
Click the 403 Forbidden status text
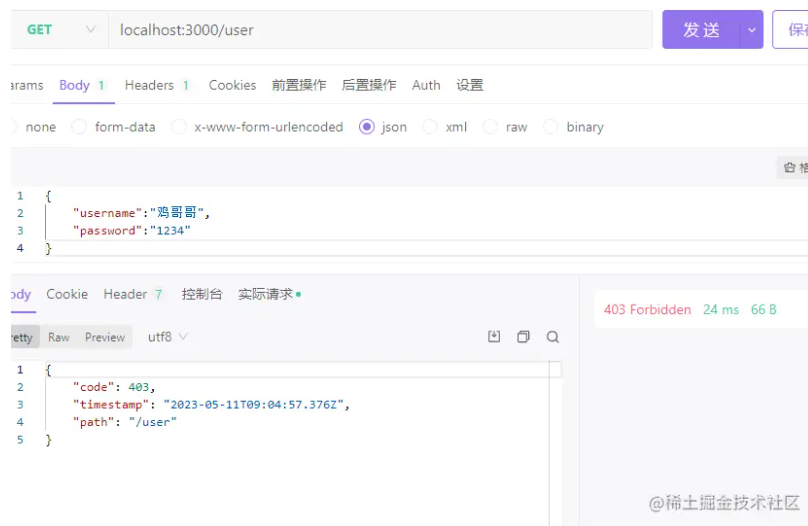click(x=647, y=310)
